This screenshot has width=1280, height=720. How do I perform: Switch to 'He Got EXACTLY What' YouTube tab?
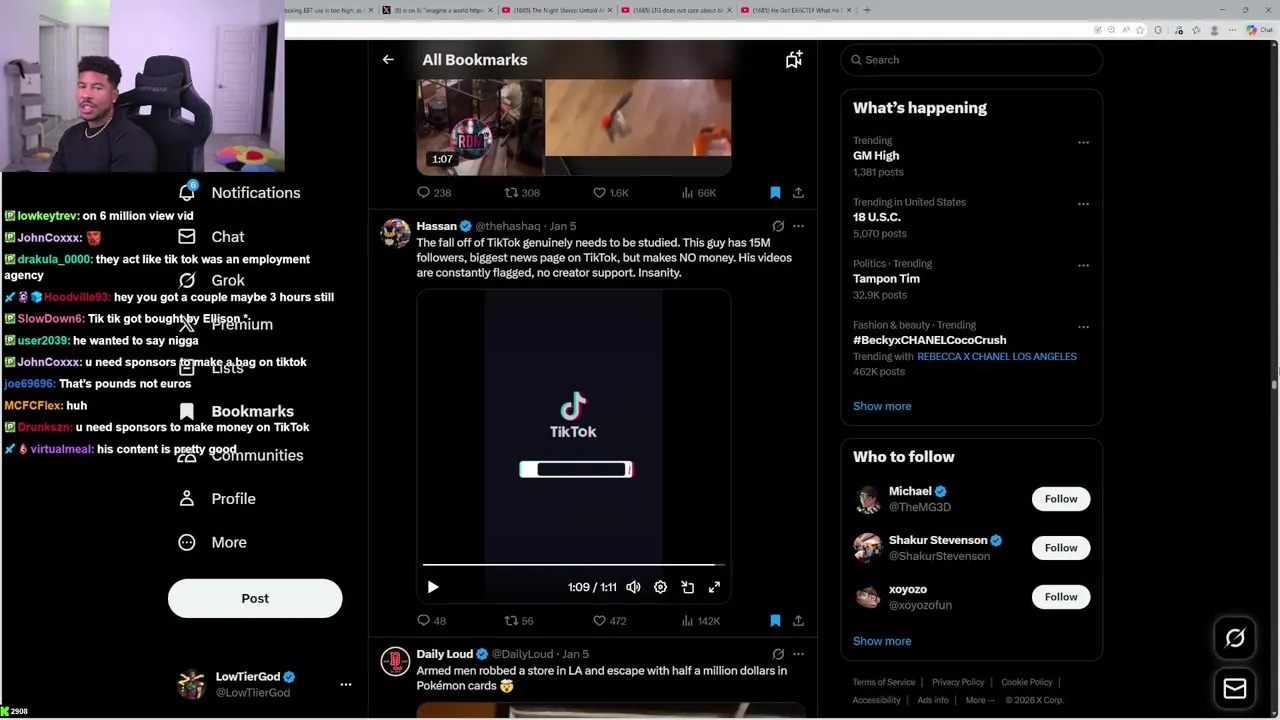(795, 10)
